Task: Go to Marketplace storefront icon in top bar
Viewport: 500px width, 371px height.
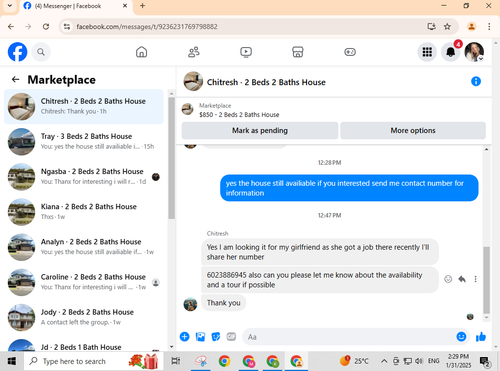Action: pyautogui.click(x=298, y=52)
